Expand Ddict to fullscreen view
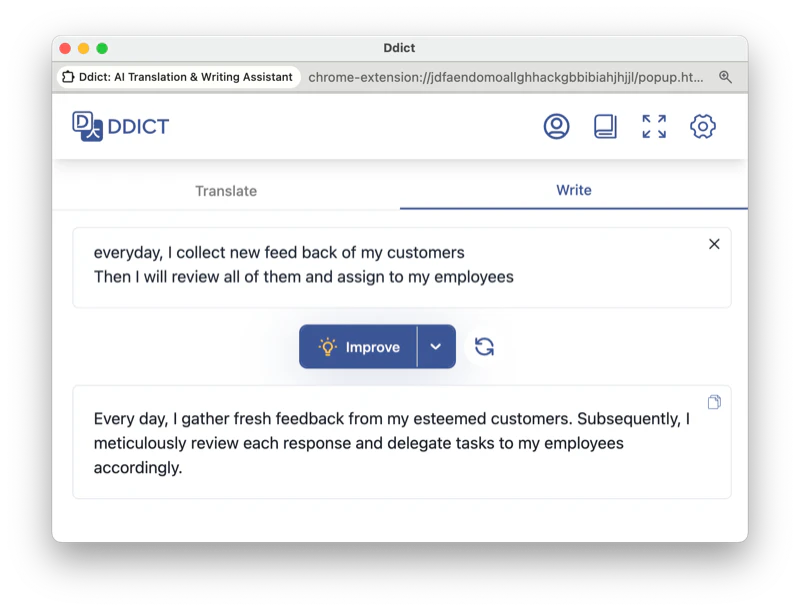The width and height of the screenshot is (800, 611). (654, 126)
